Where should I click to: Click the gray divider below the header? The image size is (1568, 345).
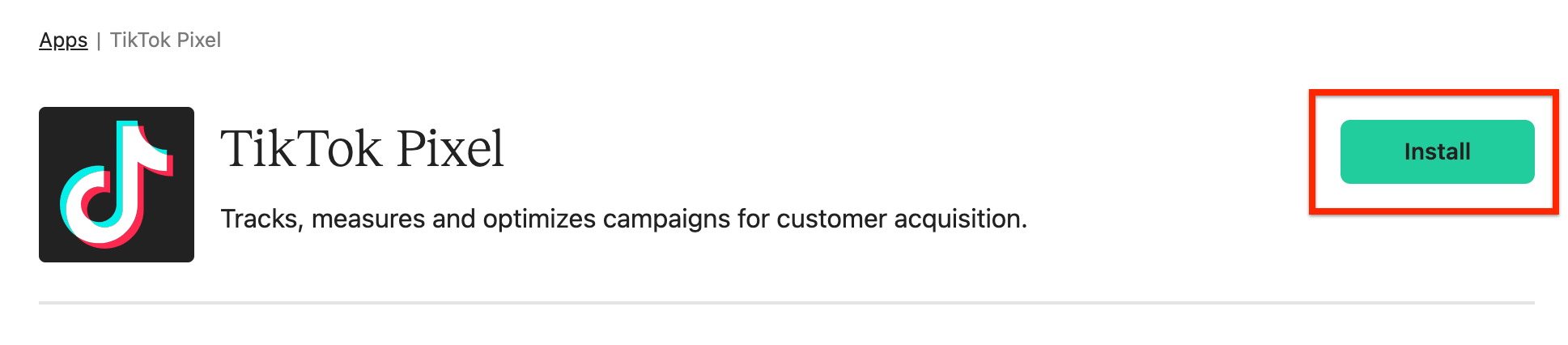[x=787, y=303]
